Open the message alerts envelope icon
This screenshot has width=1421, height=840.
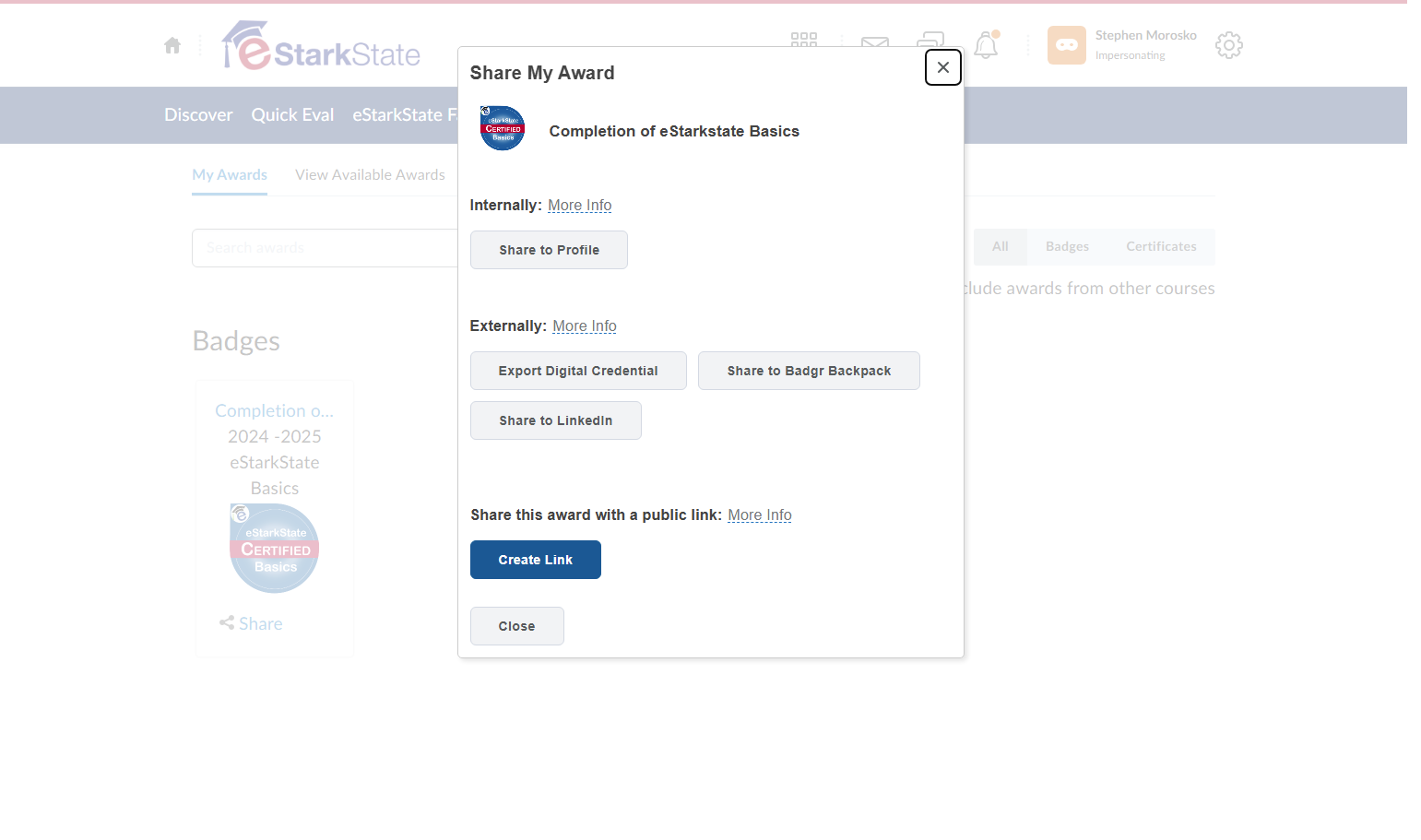(x=875, y=41)
